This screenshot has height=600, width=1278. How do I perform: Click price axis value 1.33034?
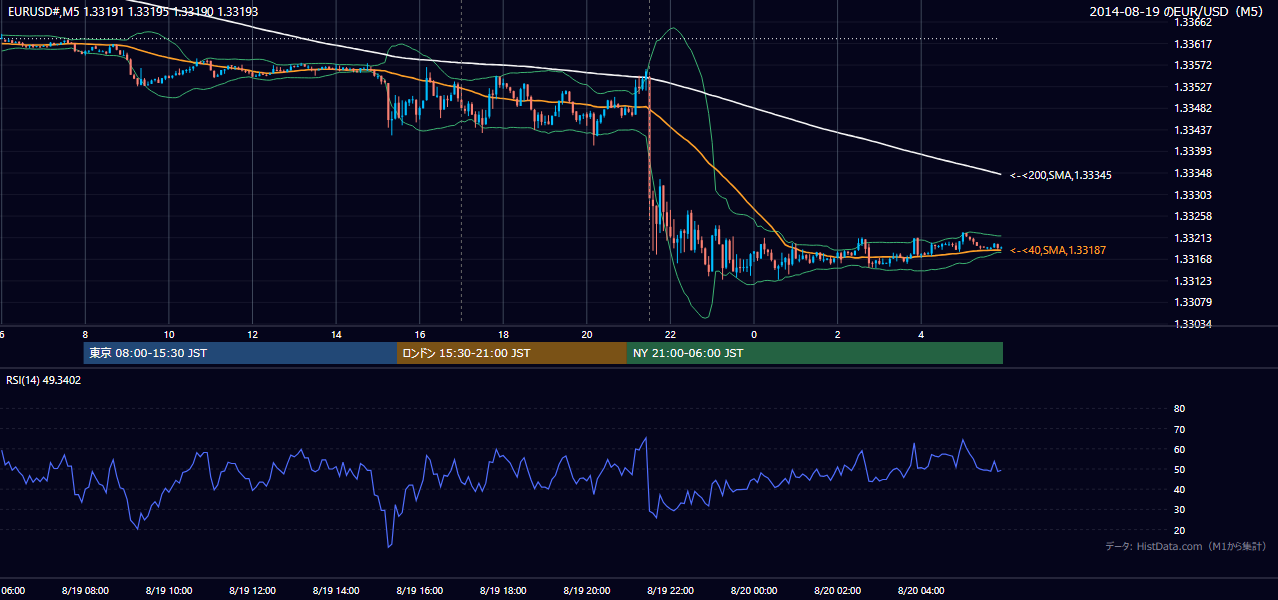pos(1193,324)
